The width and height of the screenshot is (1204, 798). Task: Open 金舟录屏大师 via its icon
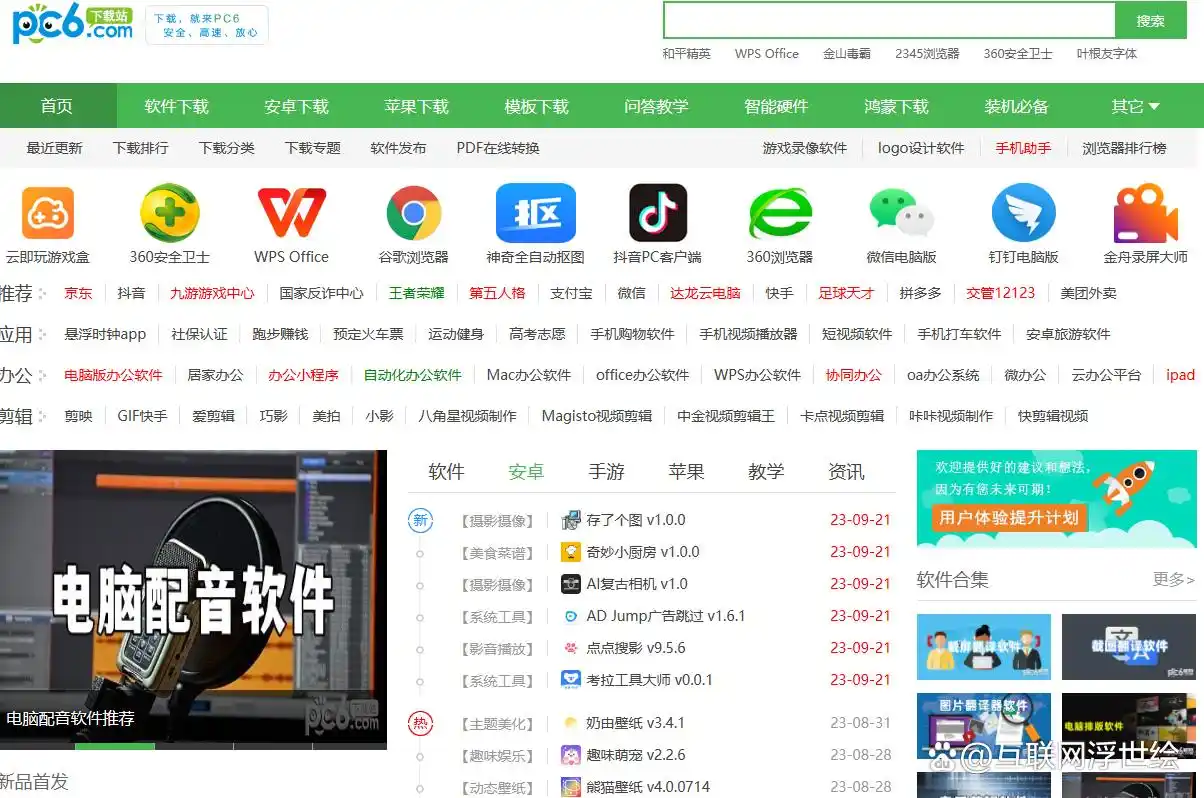point(1145,213)
